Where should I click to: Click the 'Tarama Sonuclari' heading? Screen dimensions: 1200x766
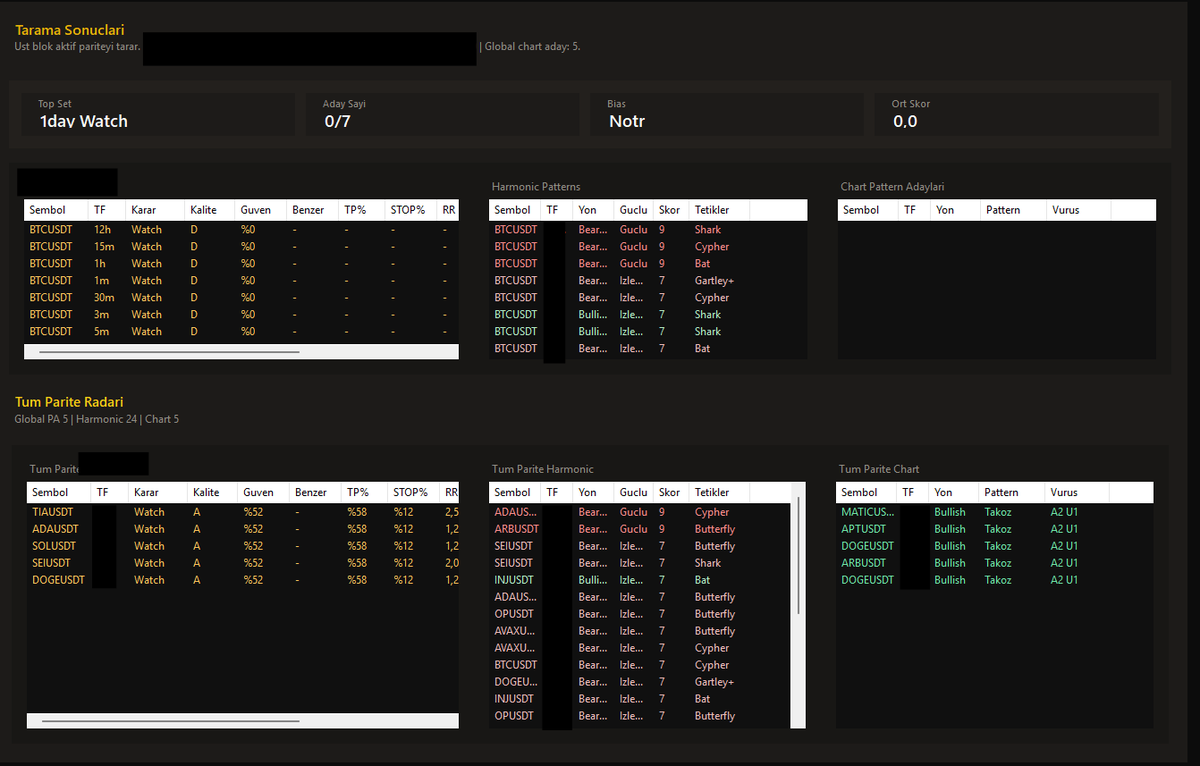(70, 31)
